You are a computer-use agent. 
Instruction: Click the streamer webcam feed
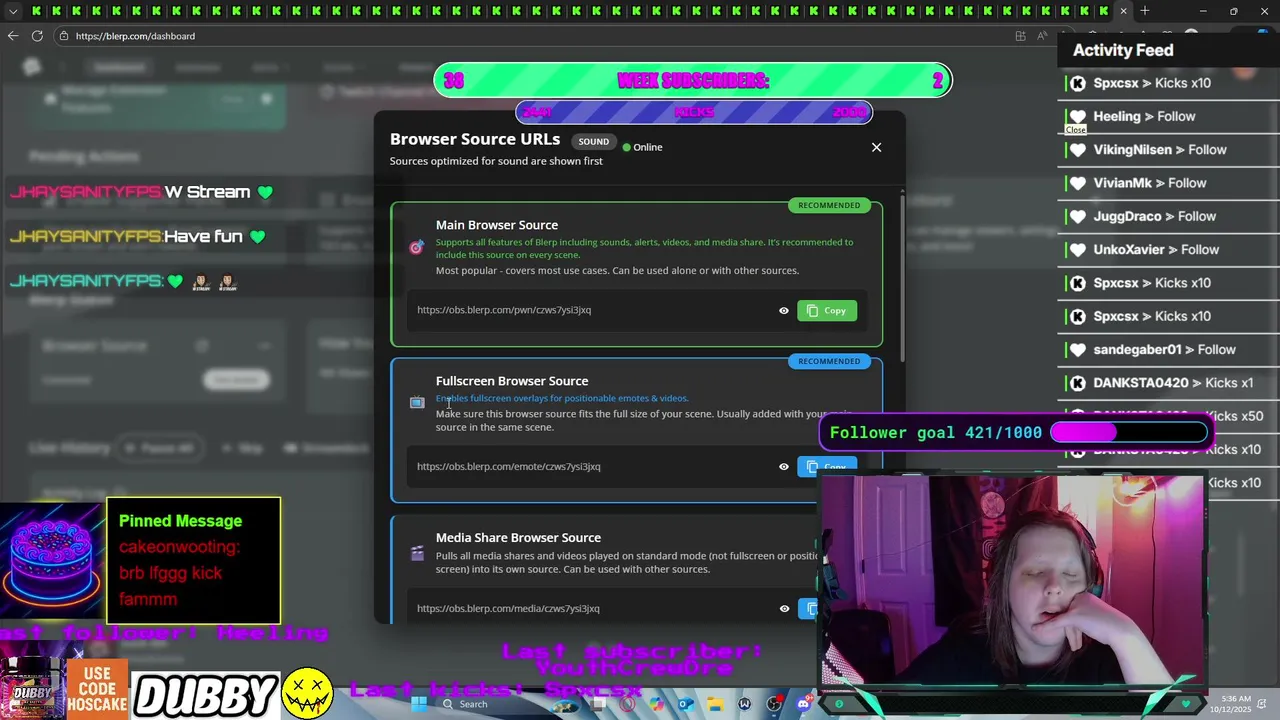tap(1012, 581)
